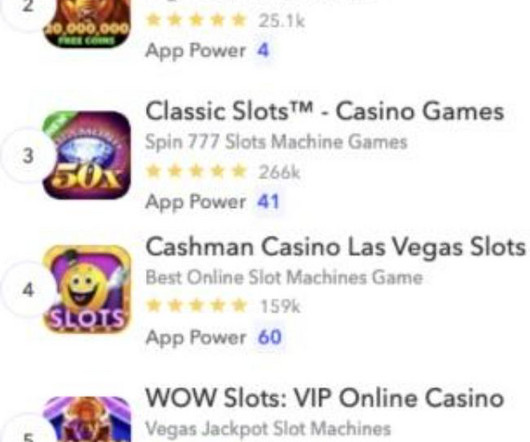Click the star rating beside 25.1k

tap(196, 20)
